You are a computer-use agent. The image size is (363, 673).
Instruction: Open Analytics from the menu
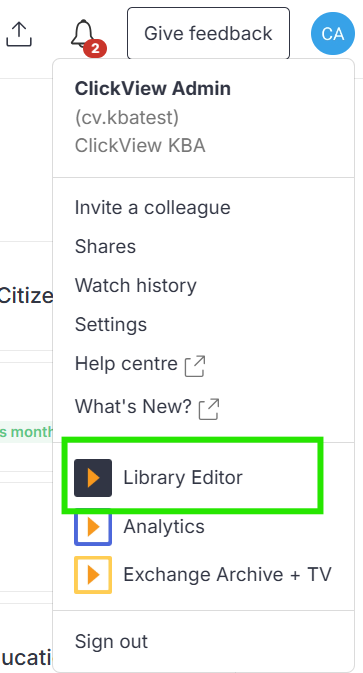pos(164,527)
